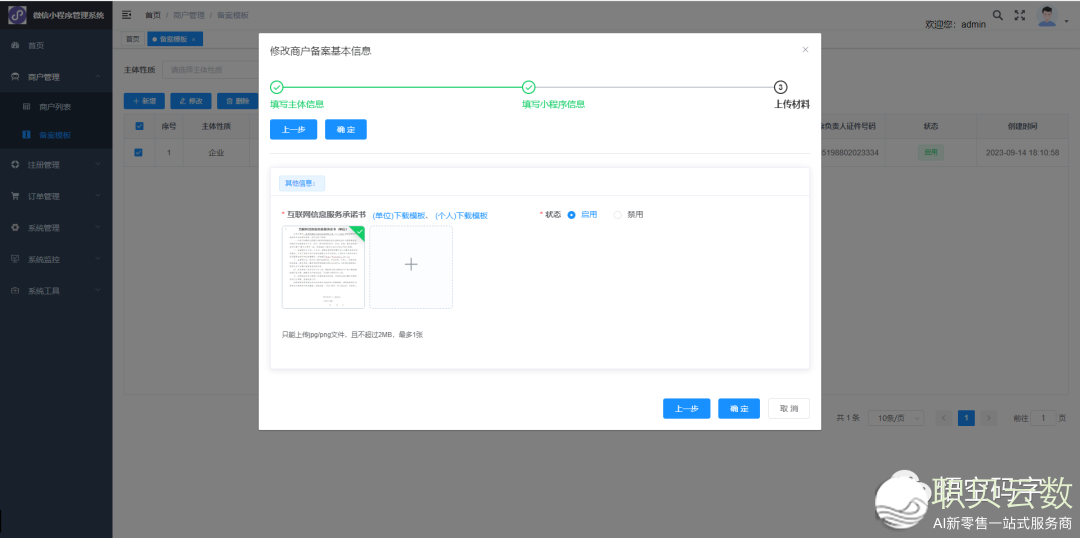Viewport: 1080px width, 538px height.
Task: Click step 1 check icon 填写主体信息
Action: [276, 87]
